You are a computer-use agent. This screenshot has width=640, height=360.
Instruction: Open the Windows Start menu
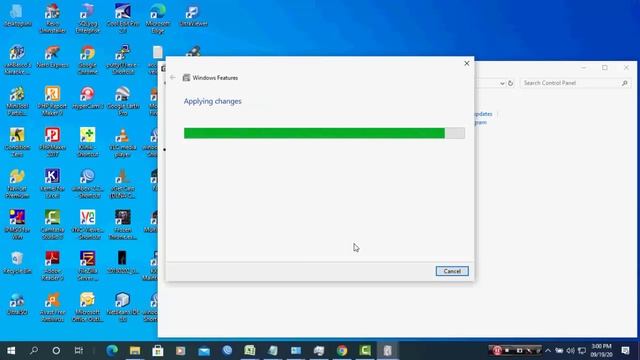click(11, 350)
